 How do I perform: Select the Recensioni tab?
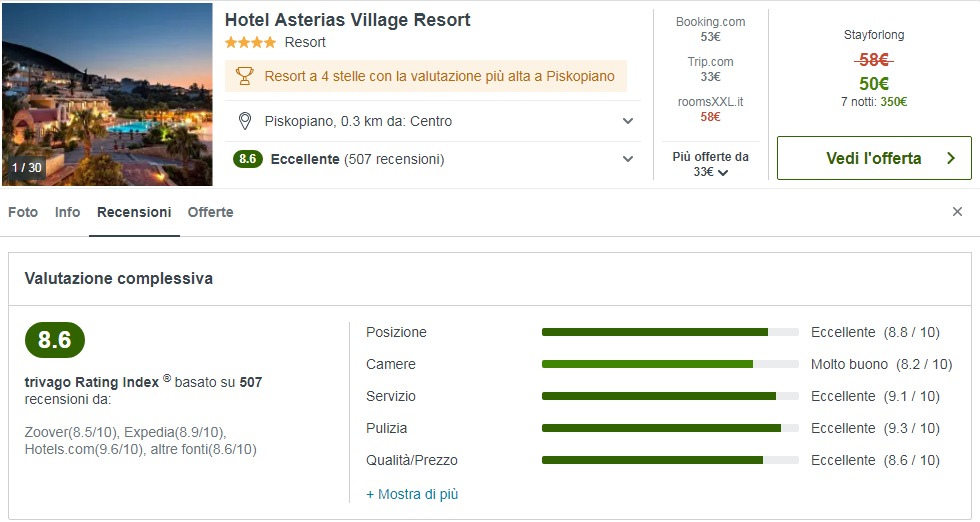(134, 212)
